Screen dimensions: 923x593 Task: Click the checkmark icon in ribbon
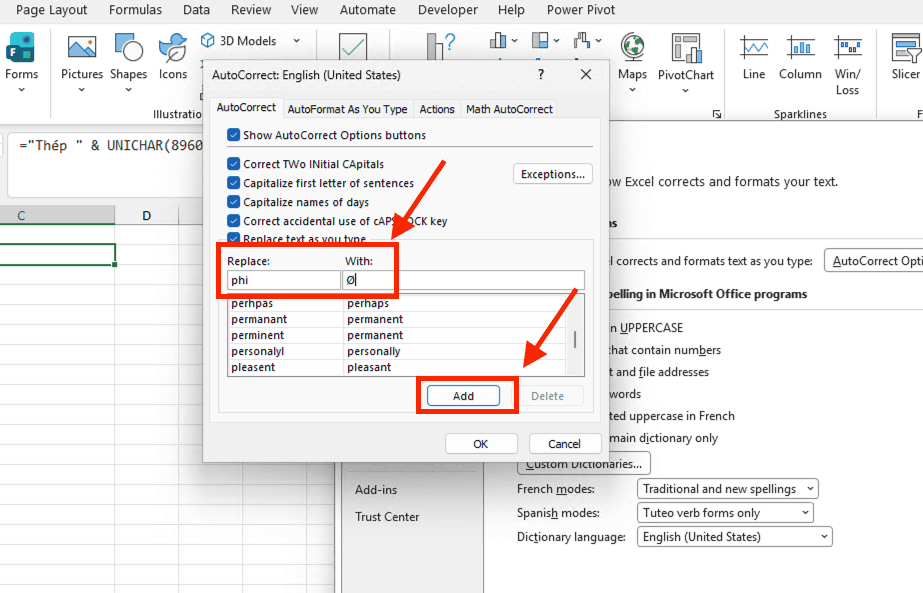(353, 46)
